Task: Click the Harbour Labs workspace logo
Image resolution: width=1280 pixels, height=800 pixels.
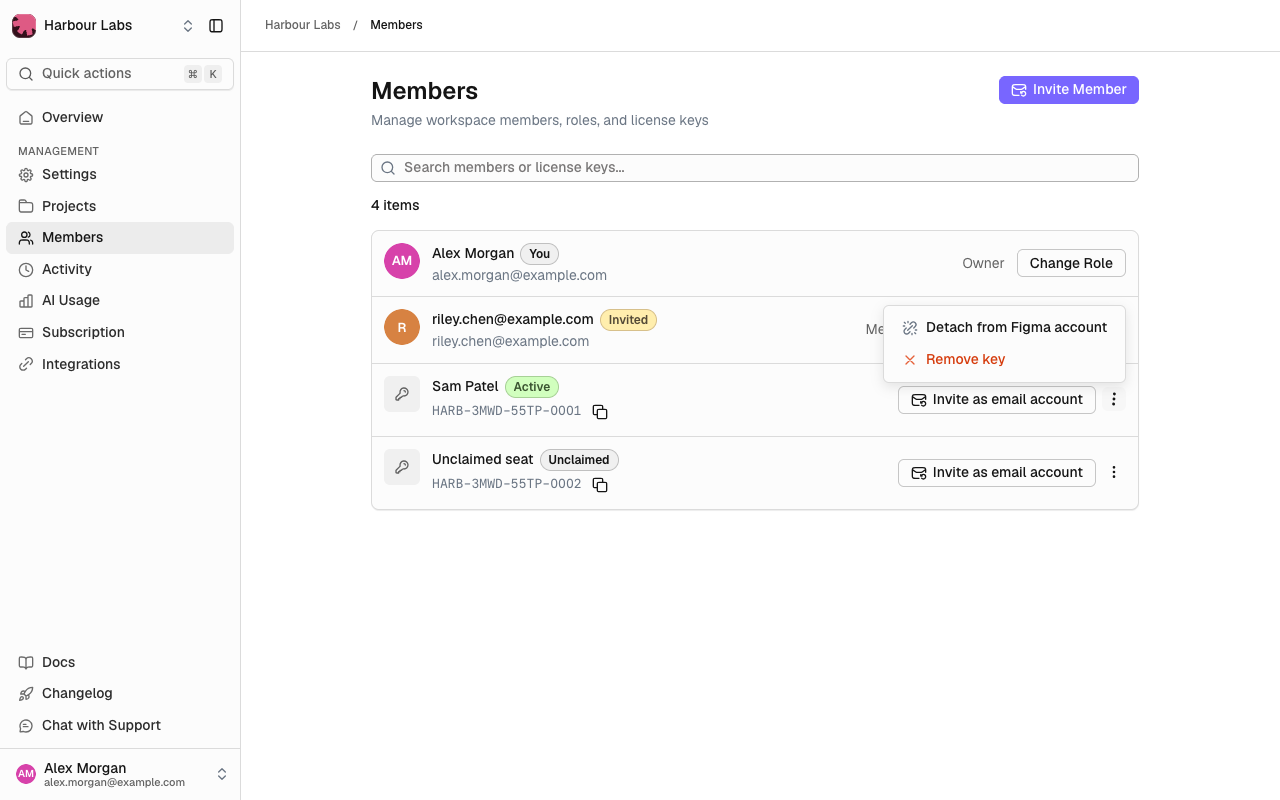Action: (24, 26)
